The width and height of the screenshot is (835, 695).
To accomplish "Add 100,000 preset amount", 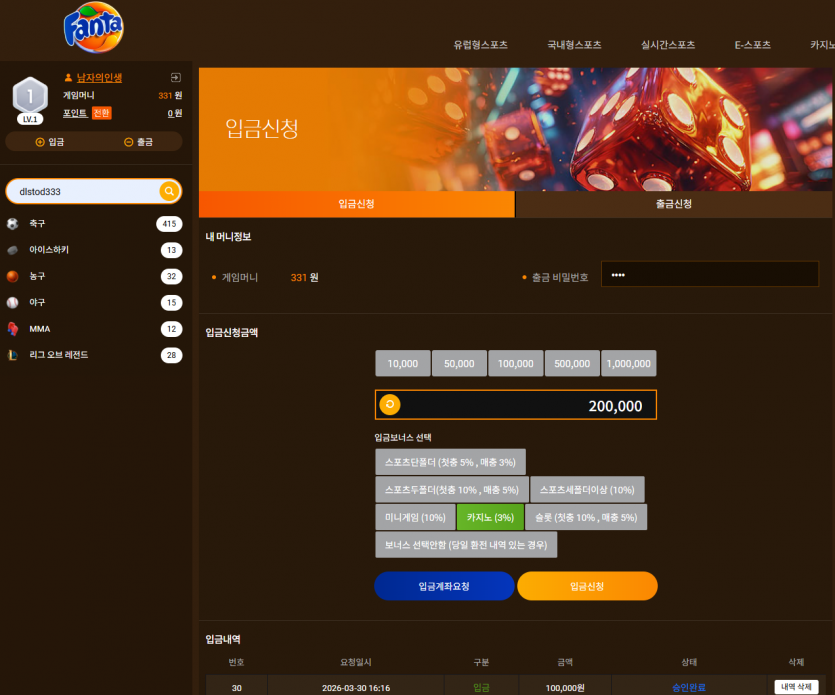I will 515,363.
